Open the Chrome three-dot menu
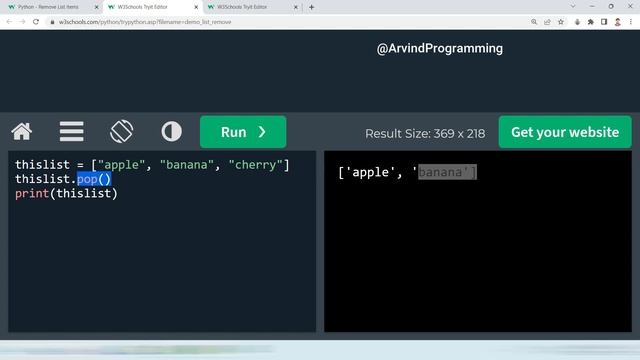This screenshot has height=360, width=640. pos(631,22)
